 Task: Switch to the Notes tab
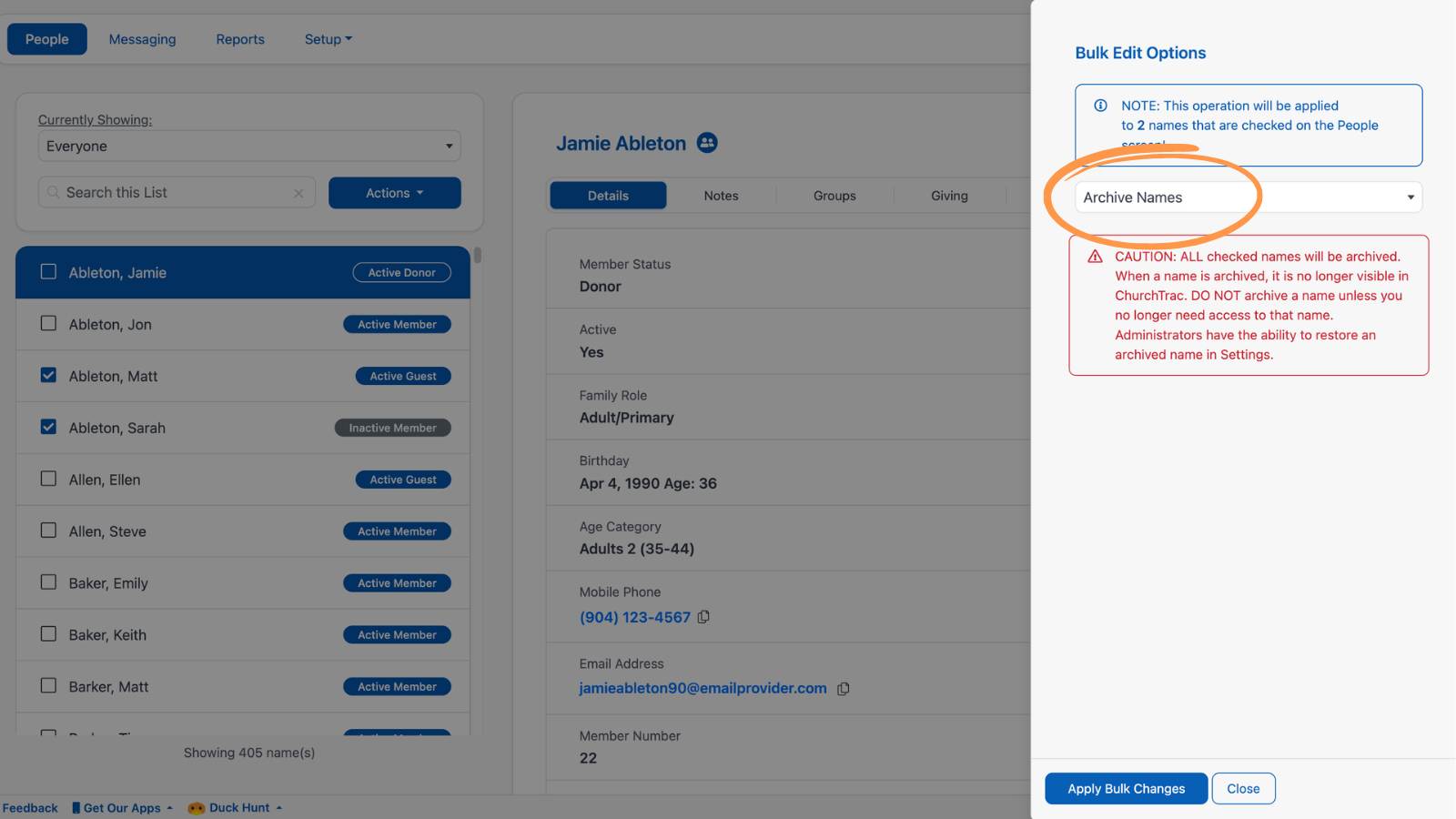721,196
